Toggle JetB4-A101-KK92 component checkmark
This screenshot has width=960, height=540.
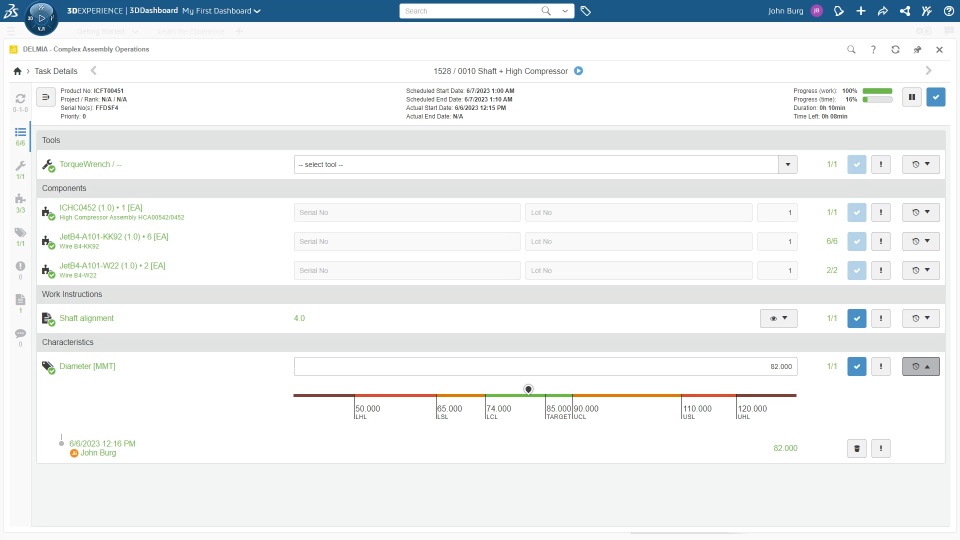(x=857, y=241)
